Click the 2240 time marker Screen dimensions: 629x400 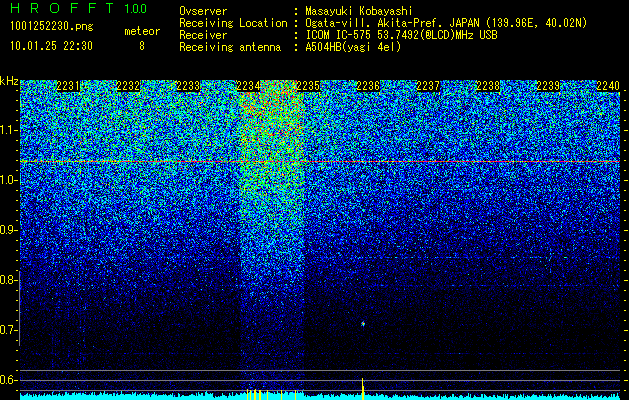click(608, 86)
